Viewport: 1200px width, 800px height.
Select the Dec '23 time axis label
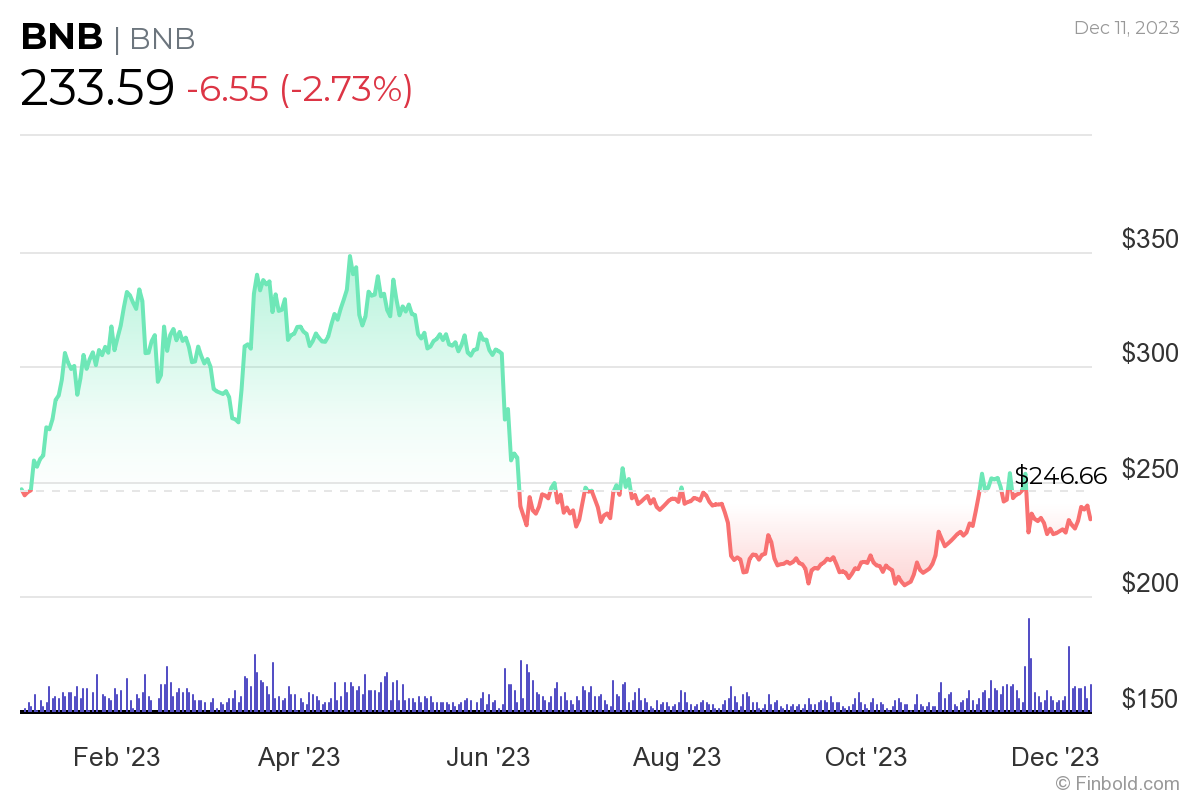(x=1056, y=757)
